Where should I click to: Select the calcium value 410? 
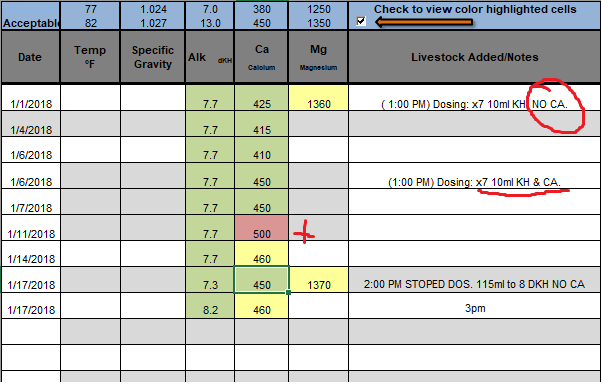click(261, 150)
